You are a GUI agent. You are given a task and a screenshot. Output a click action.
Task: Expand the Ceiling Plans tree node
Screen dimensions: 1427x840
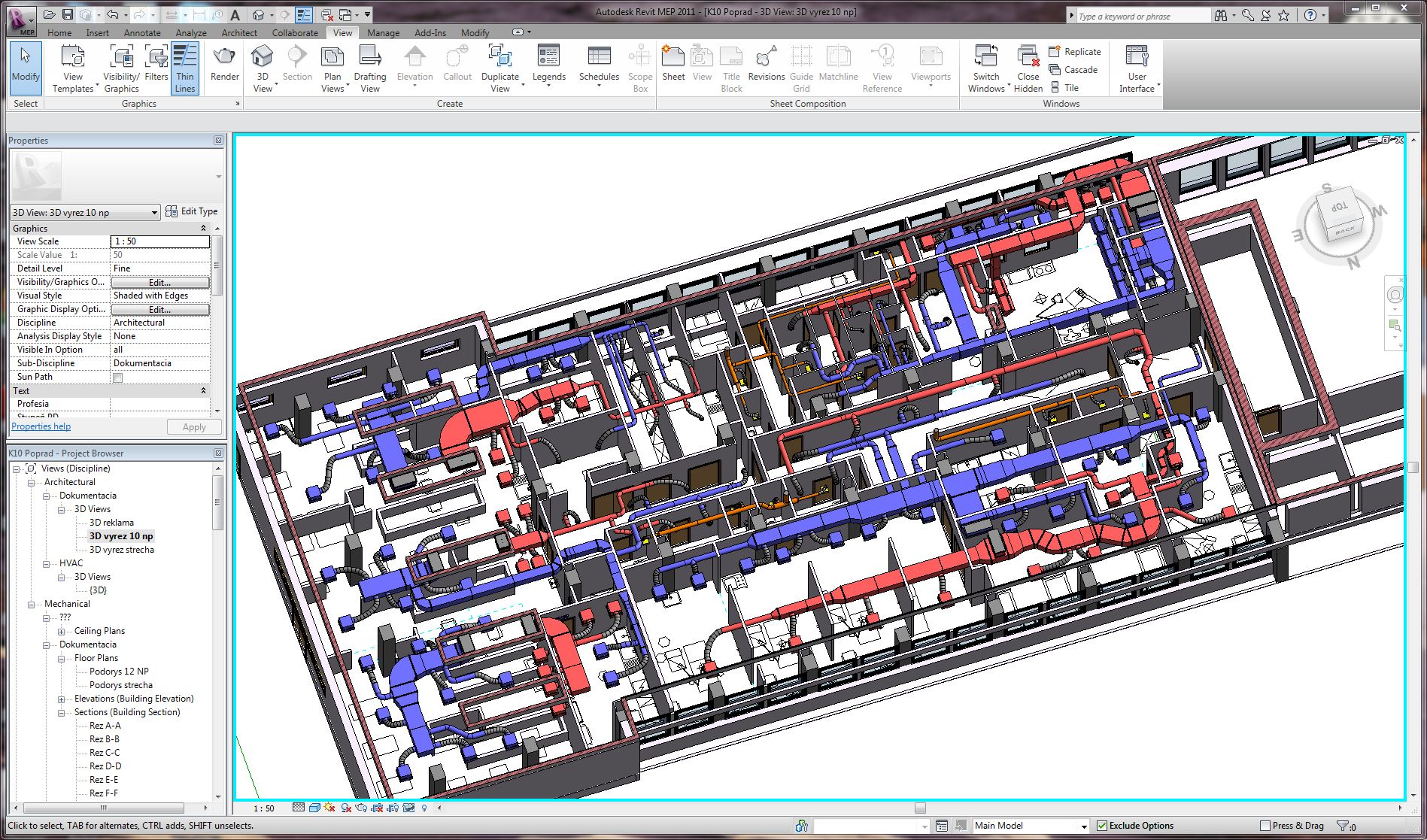62,632
